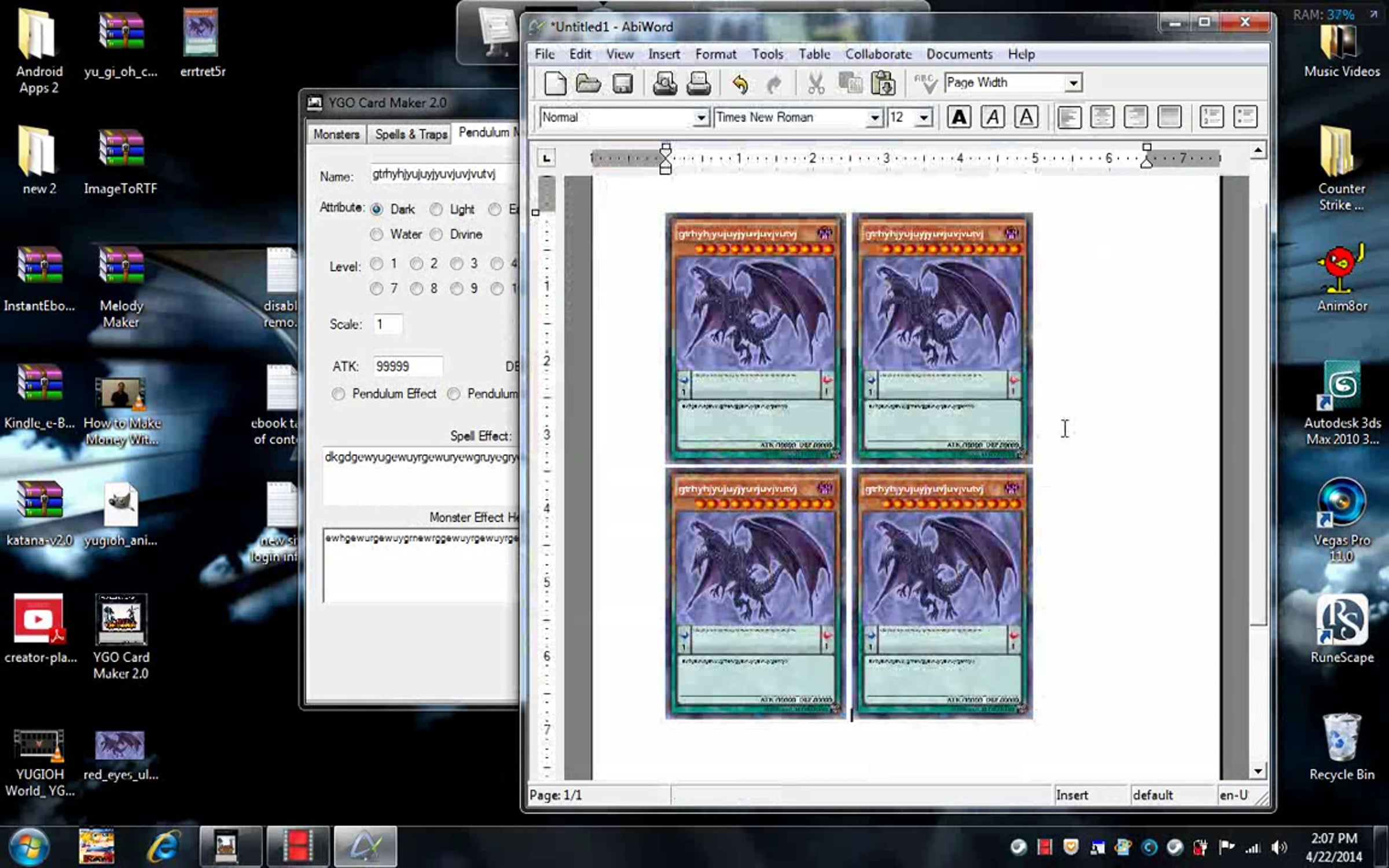This screenshot has height=868, width=1389.
Task: Select the Light attribute radio button
Action: (x=436, y=209)
